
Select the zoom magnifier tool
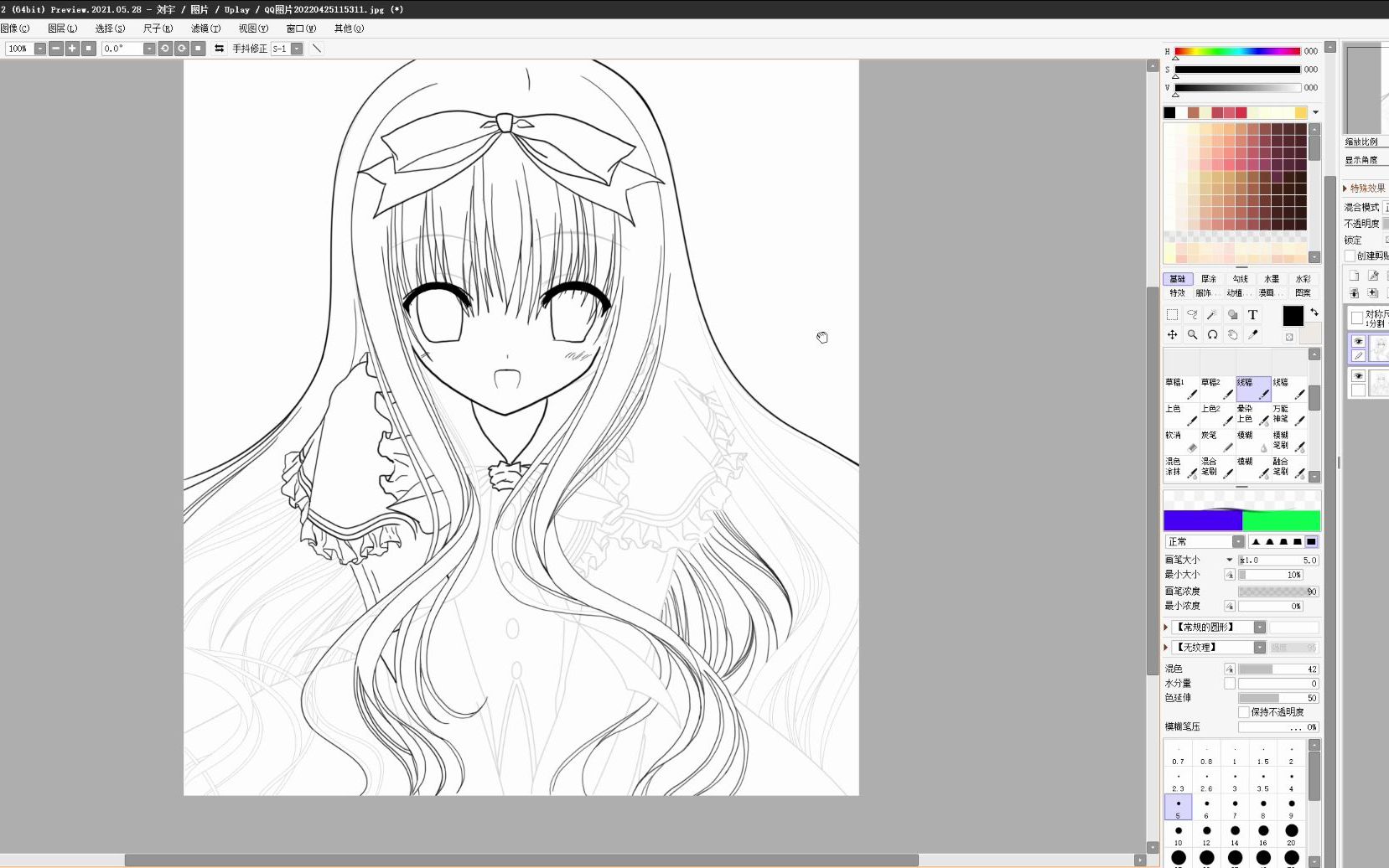1192,334
